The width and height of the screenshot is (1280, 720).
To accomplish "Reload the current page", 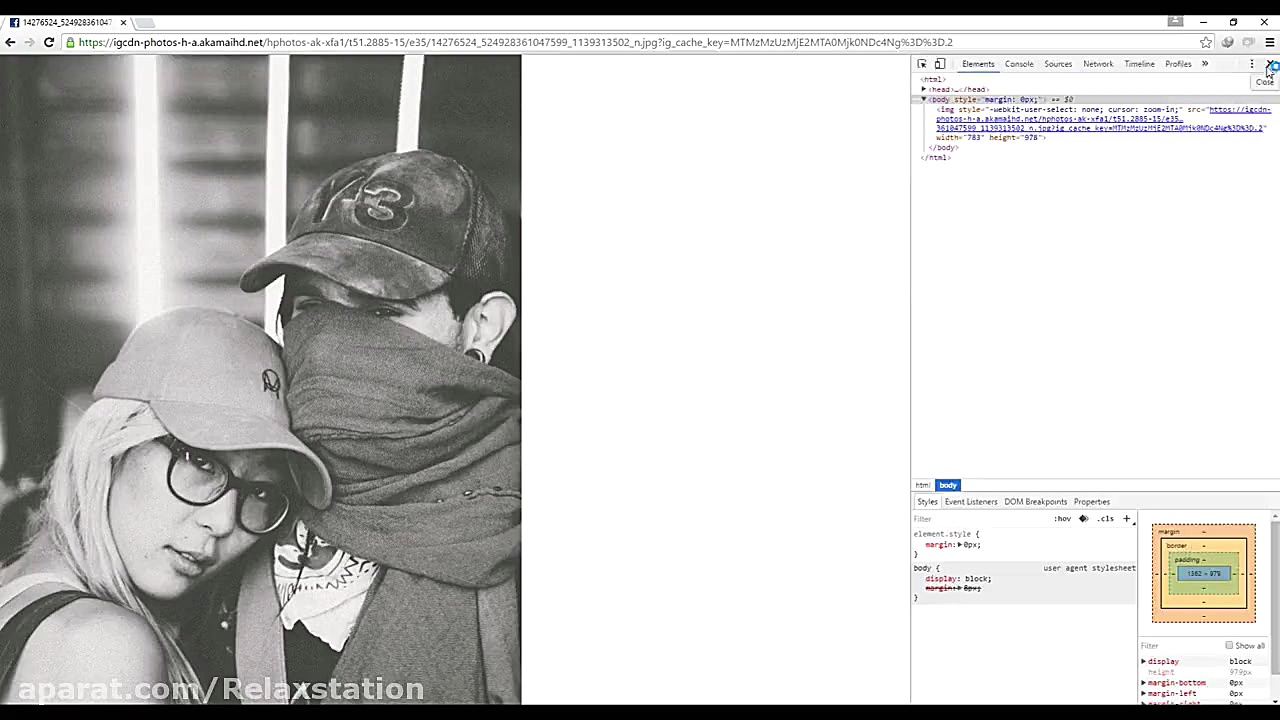I will (48, 42).
